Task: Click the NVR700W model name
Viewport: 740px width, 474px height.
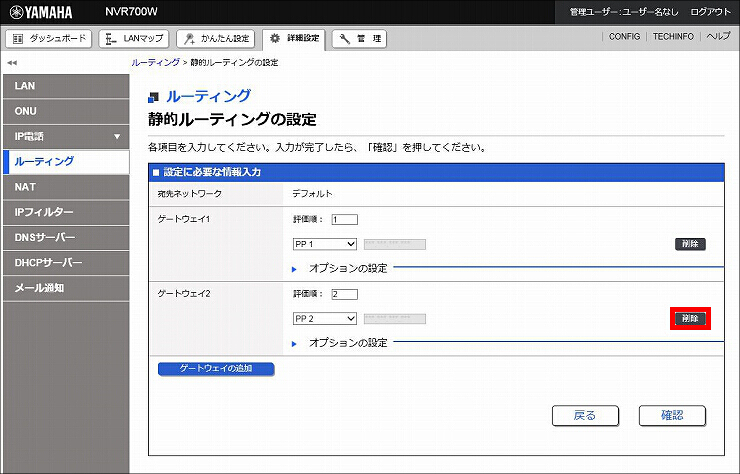Action: click(x=131, y=11)
